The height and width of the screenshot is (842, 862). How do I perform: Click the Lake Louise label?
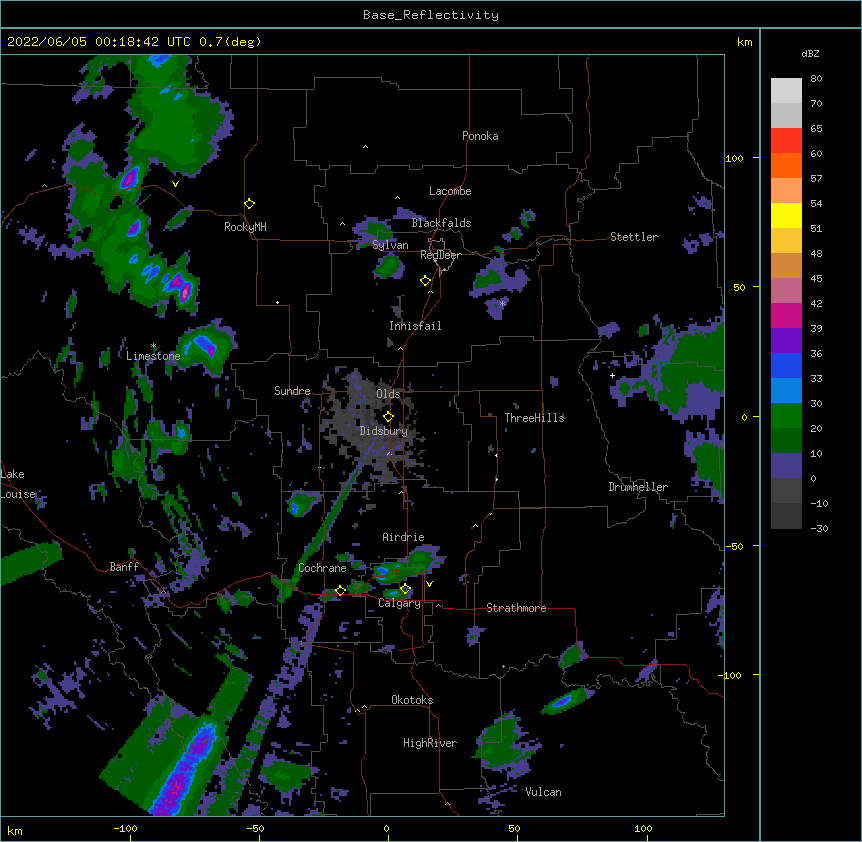17,484
